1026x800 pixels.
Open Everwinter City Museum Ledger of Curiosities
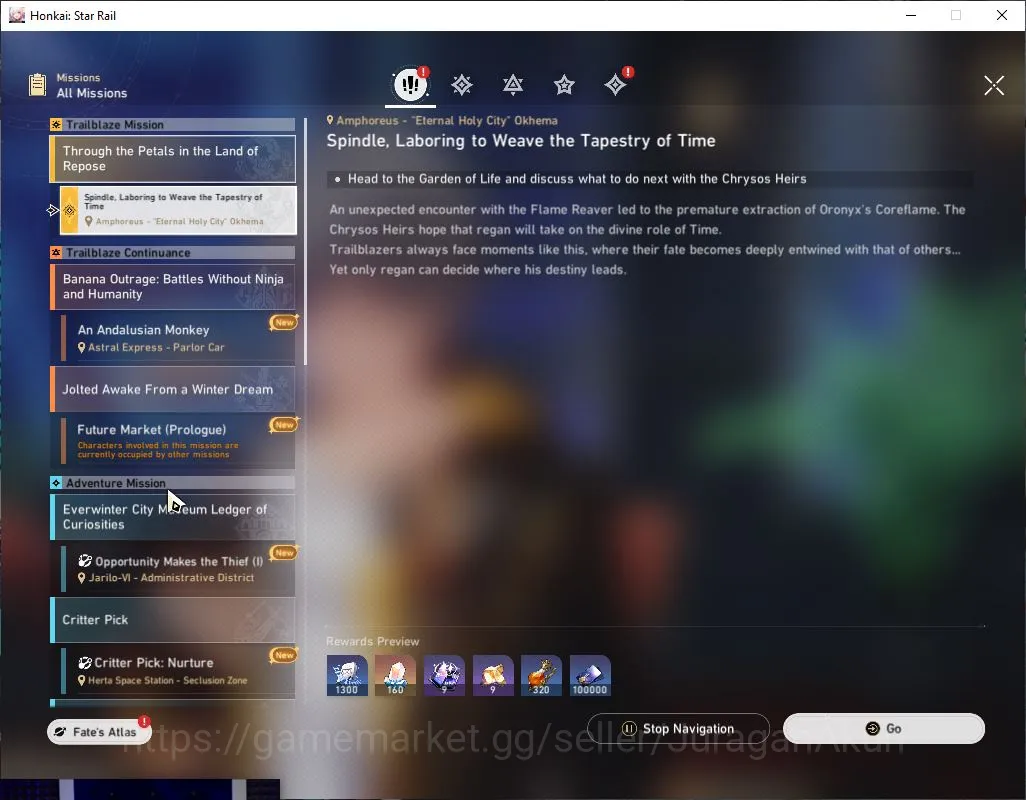tap(173, 517)
